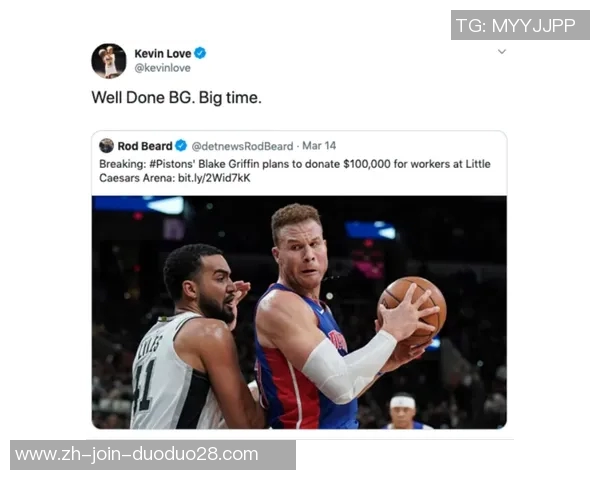600x480 pixels.
Task: Click Rod Beard's verified badge
Action: click(x=181, y=145)
